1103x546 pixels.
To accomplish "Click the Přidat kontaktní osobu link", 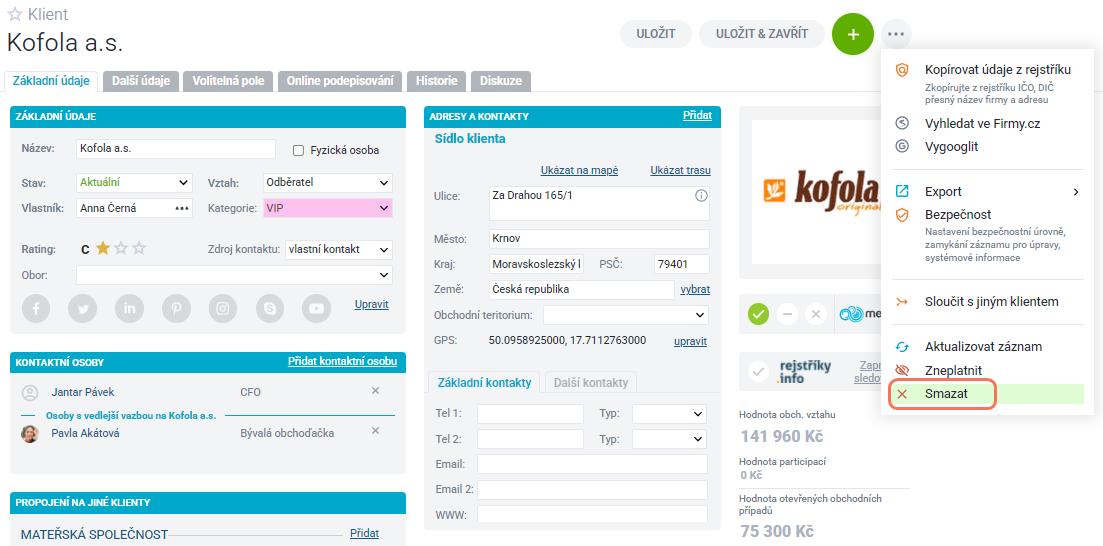I will (x=342, y=362).
